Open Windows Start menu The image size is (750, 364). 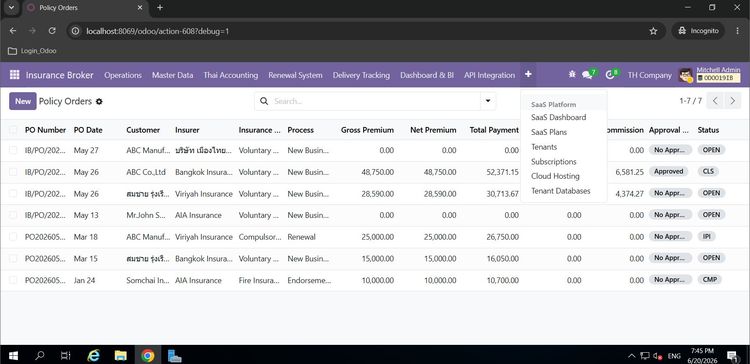click(13, 355)
